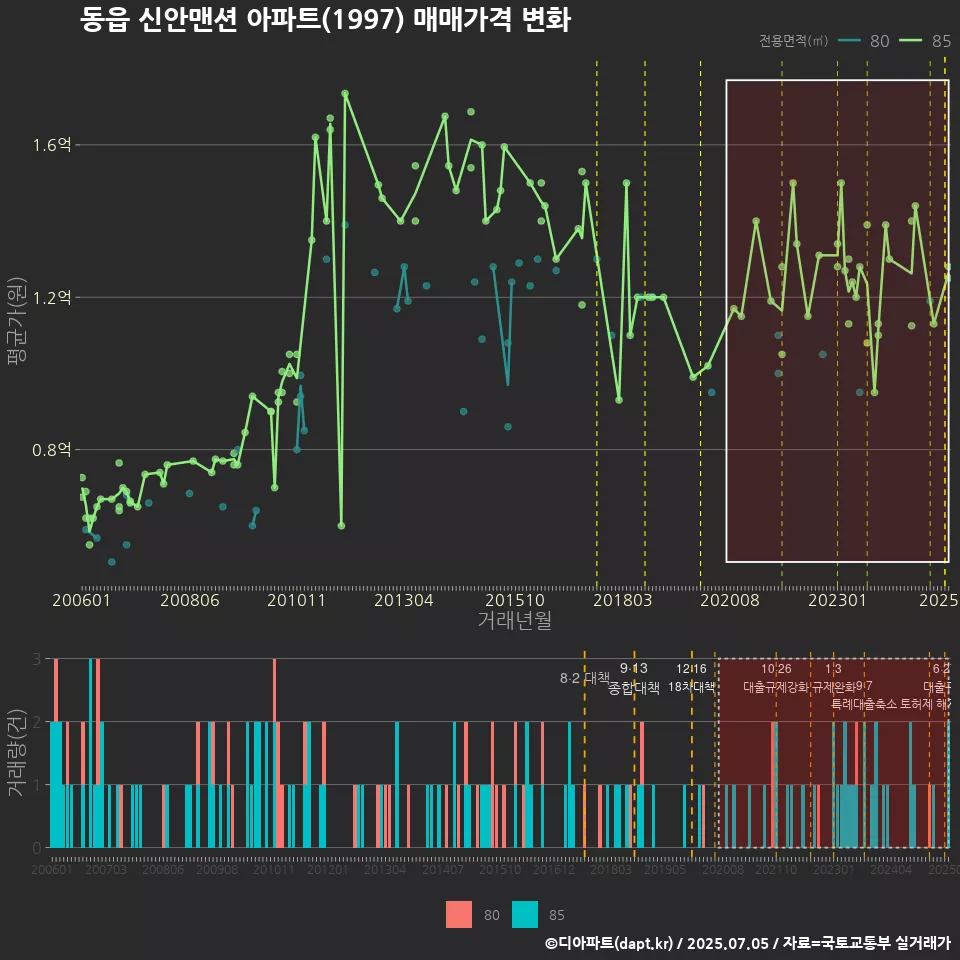
Task: Click 202404 on the volume chart x-axis
Action: click(891, 869)
